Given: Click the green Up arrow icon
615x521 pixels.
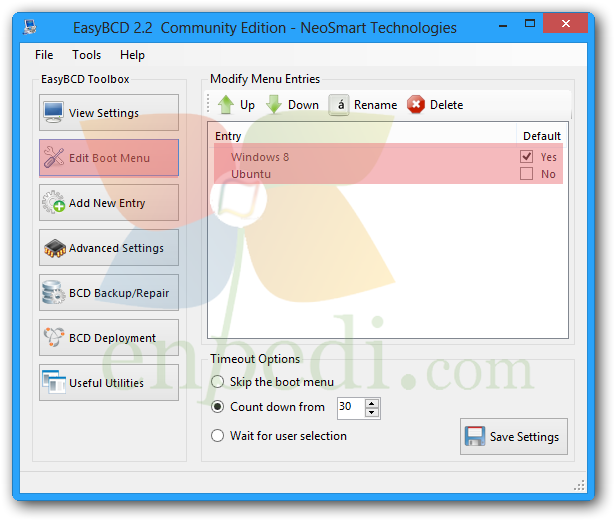Looking at the screenshot, I should pyautogui.click(x=226, y=105).
